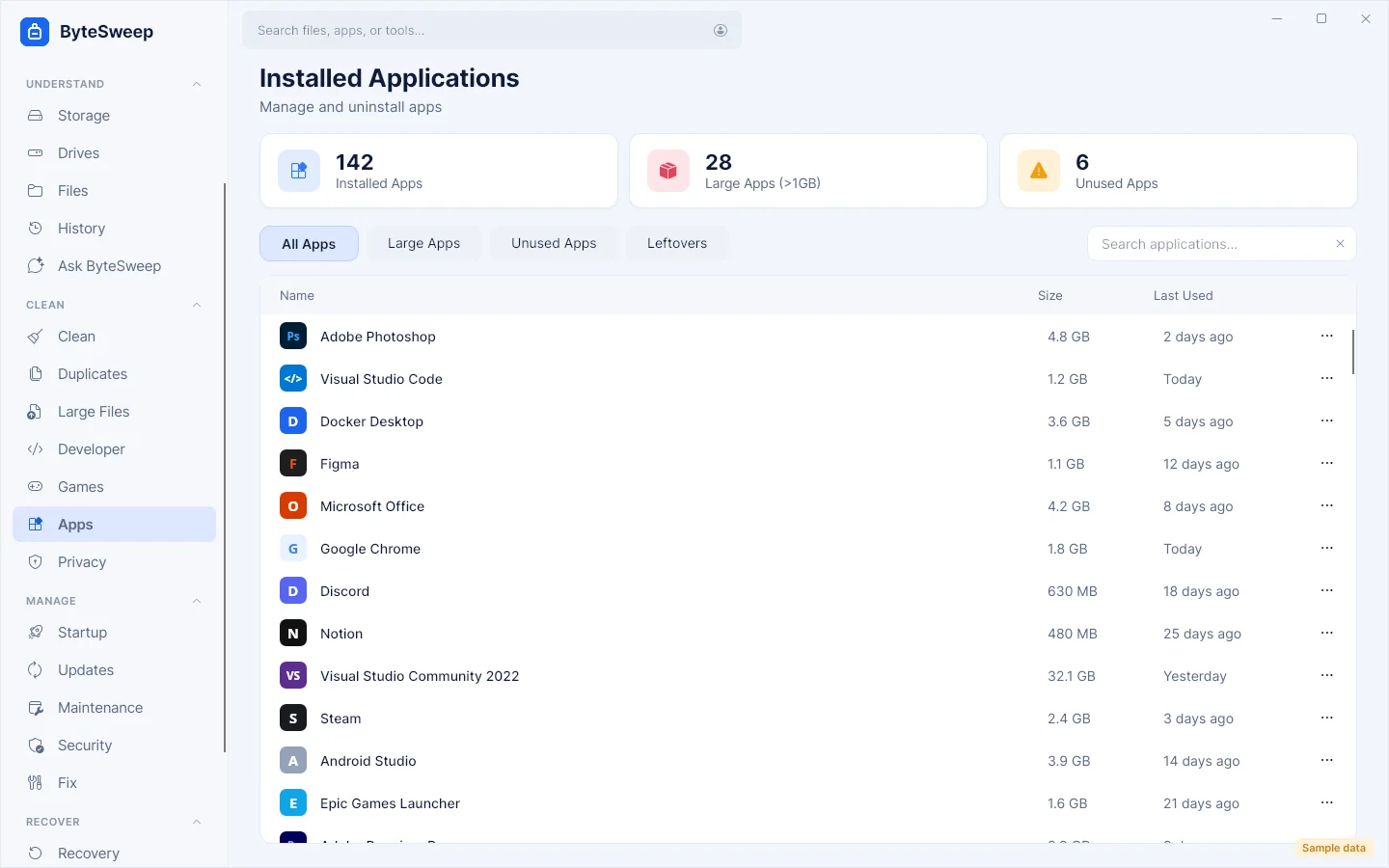
Task: Open Privacy settings section
Action: [114, 562]
